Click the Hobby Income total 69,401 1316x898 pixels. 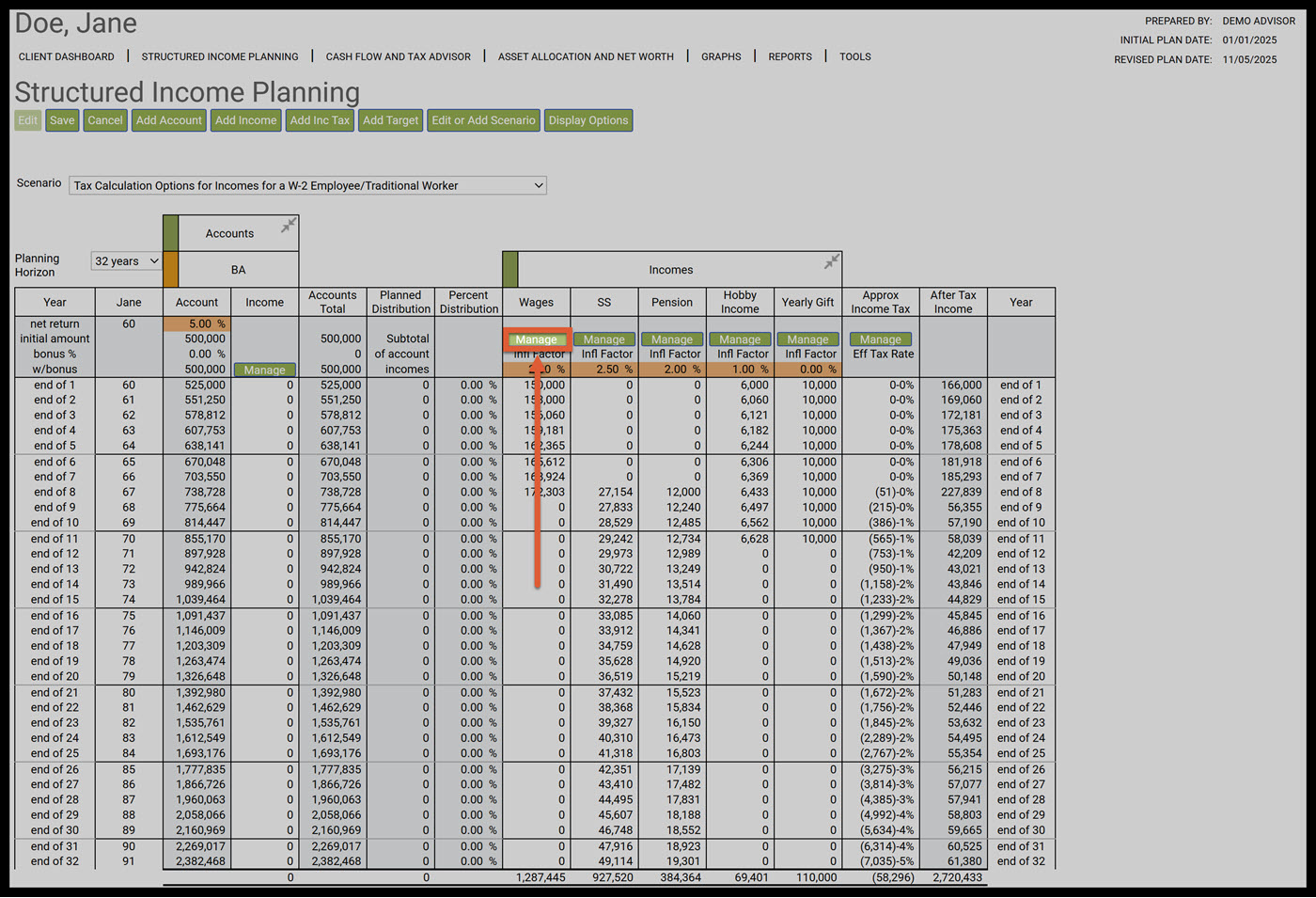(x=751, y=877)
